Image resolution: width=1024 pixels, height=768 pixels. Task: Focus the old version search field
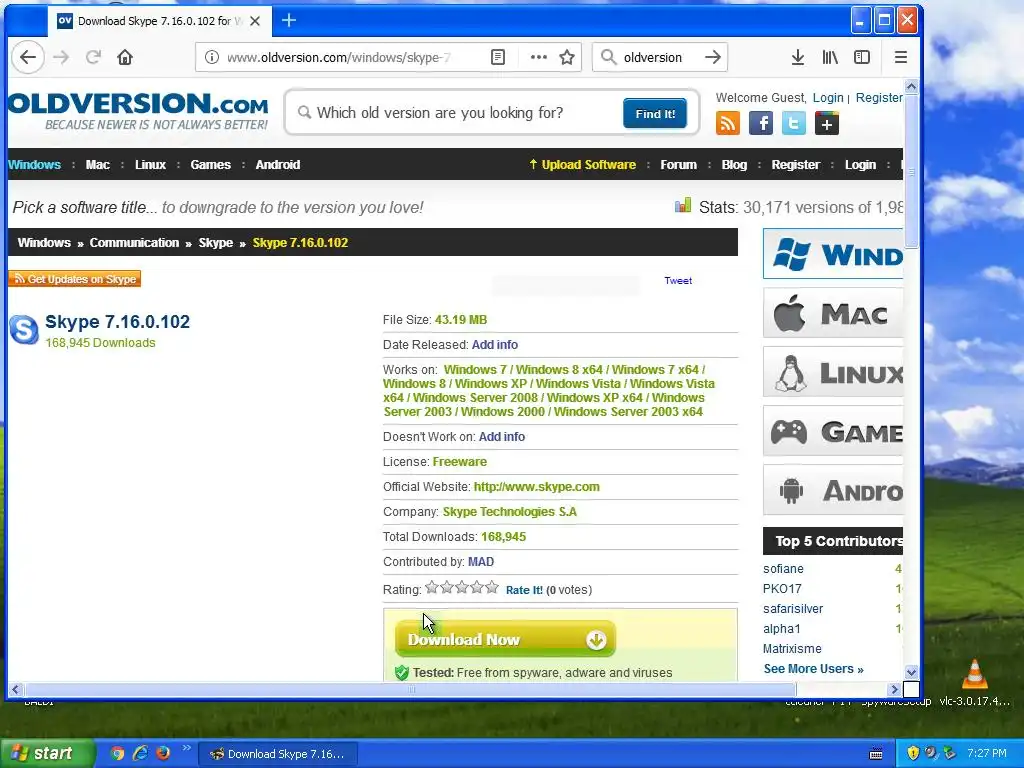pos(457,113)
